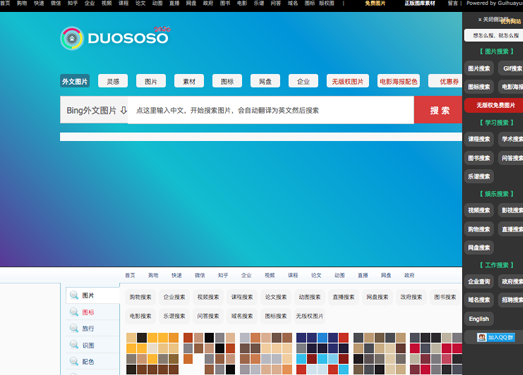Click magnifier icon beside 旅行
Viewport: 523px width, 375px height.
(x=74, y=328)
